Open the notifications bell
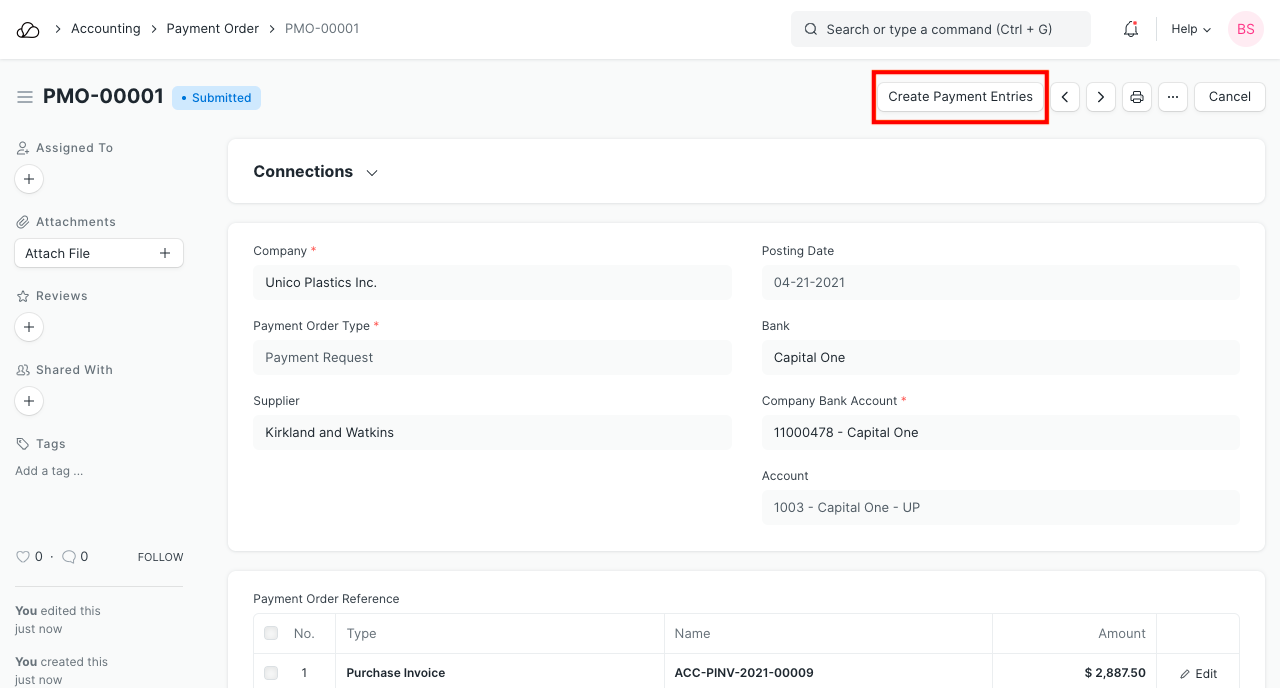Image resolution: width=1280 pixels, height=688 pixels. pos(1131,30)
